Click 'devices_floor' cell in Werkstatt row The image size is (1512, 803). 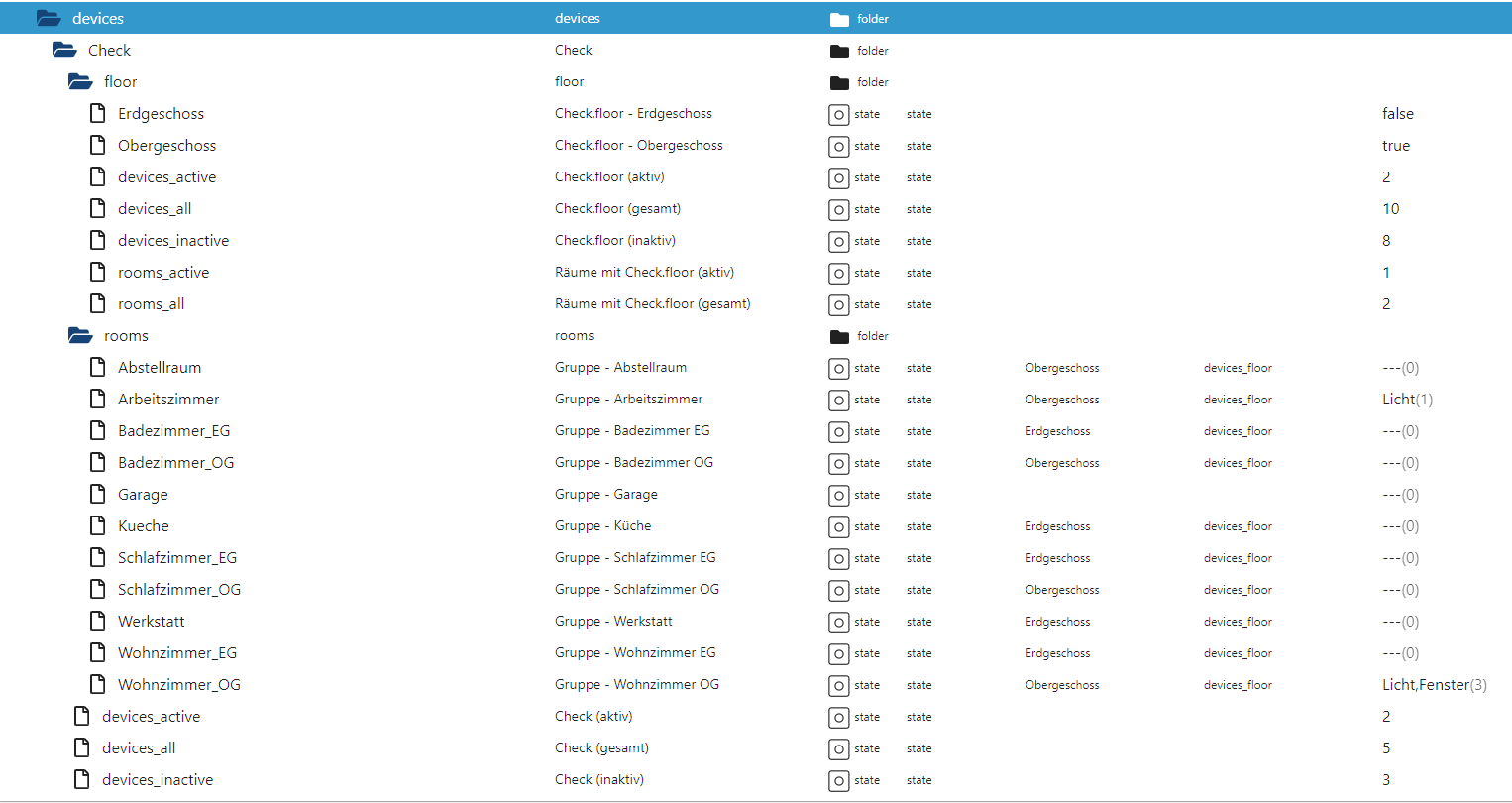click(1238, 622)
